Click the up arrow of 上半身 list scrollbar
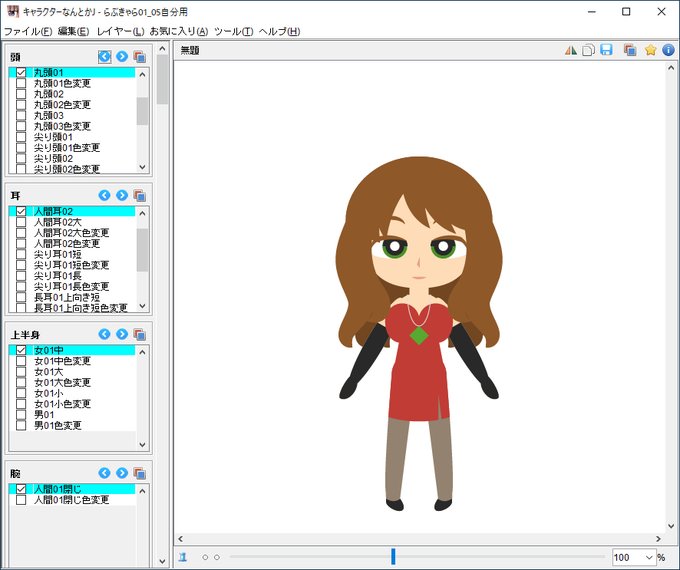Image resolution: width=680 pixels, height=570 pixels. pos(143,352)
